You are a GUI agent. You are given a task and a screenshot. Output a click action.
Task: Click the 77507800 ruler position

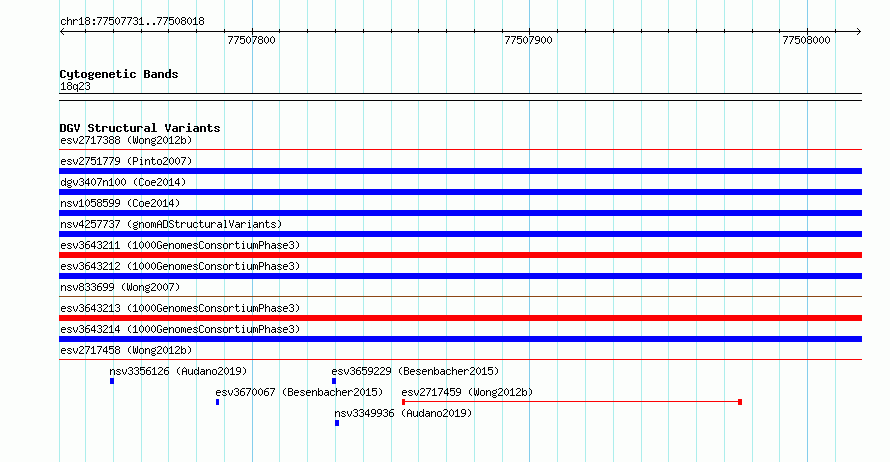click(251, 40)
